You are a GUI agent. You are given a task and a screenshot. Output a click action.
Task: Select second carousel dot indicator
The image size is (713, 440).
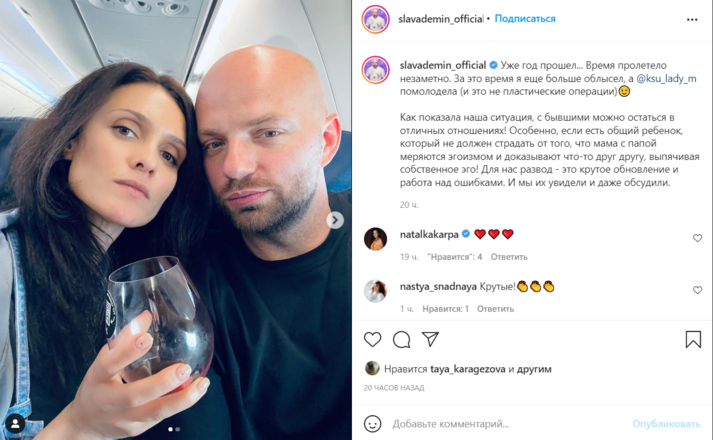click(178, 429)
